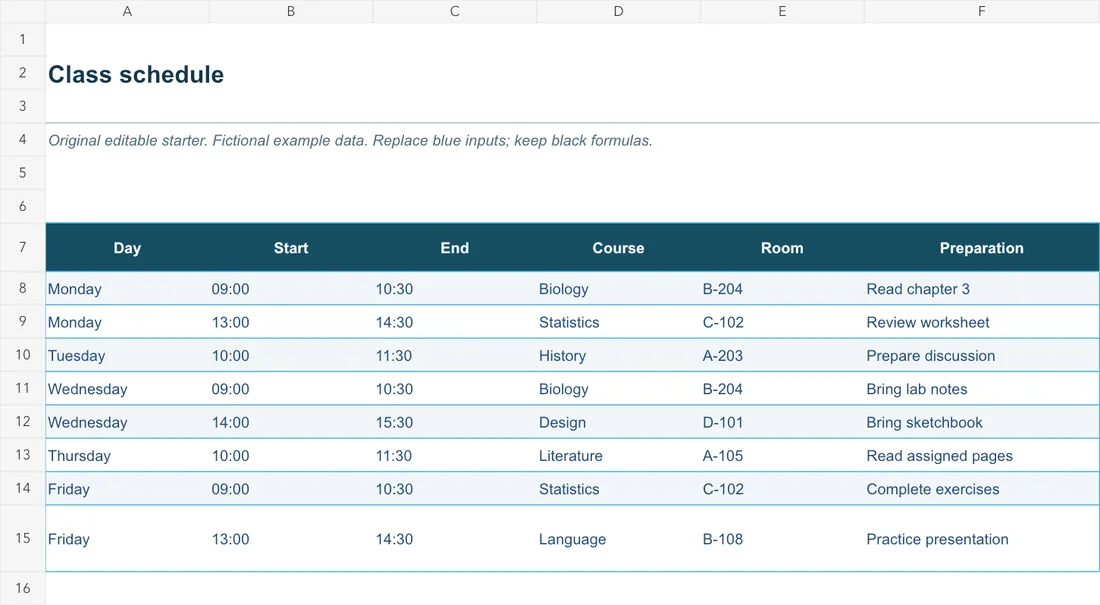Click the Practice presentation cell
1100x605 pixels.
[981, 539]
